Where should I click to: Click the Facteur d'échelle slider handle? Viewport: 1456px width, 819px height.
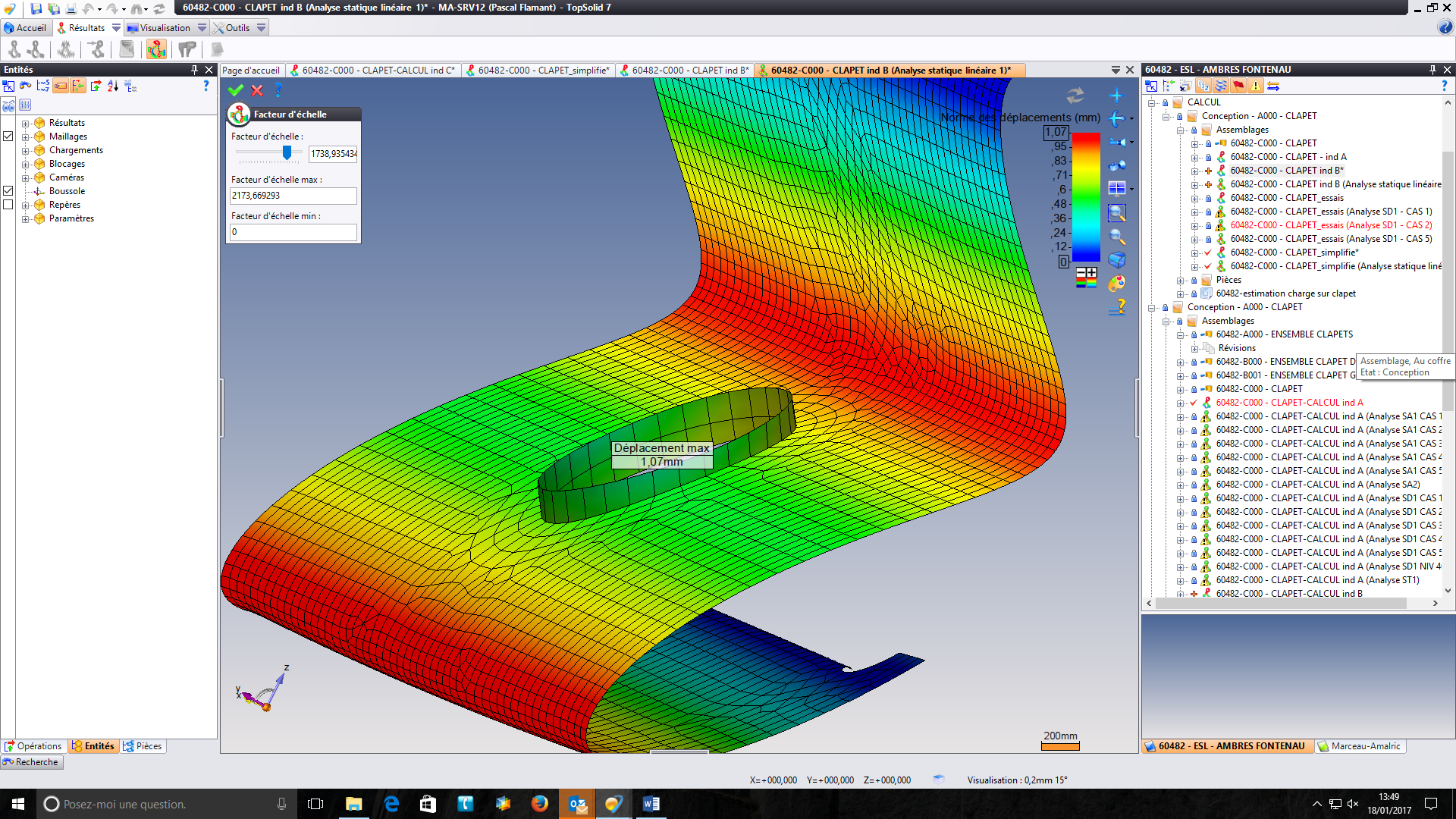point(287,152)
